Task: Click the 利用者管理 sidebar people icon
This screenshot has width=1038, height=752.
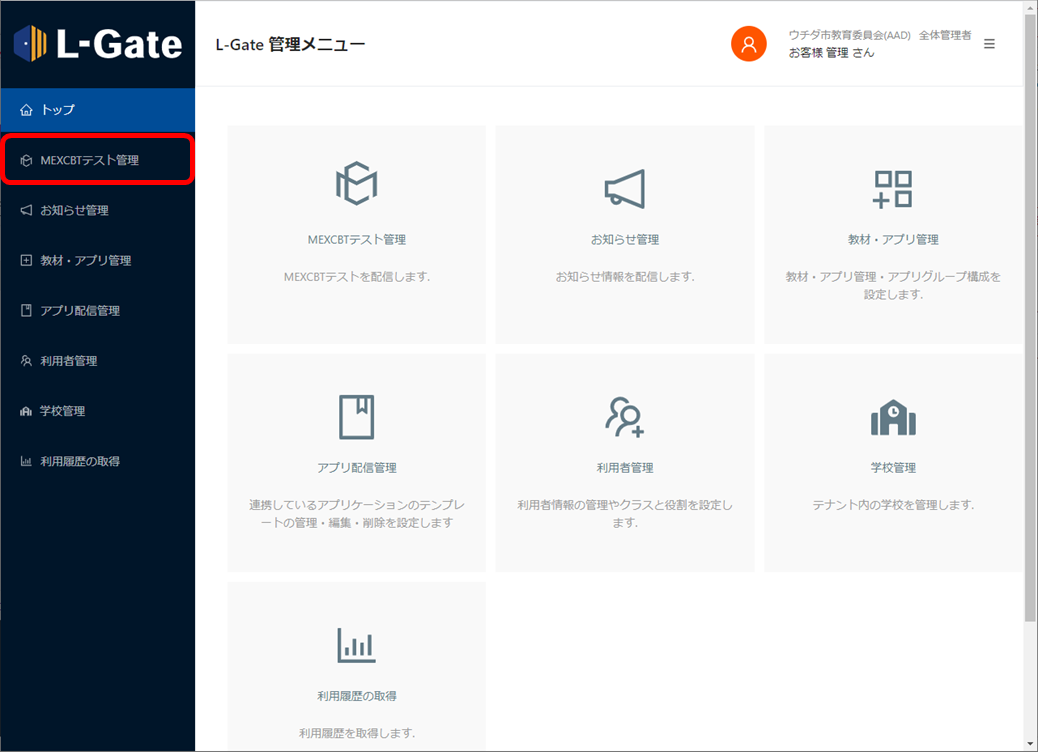Action: (x=26, y=361)
